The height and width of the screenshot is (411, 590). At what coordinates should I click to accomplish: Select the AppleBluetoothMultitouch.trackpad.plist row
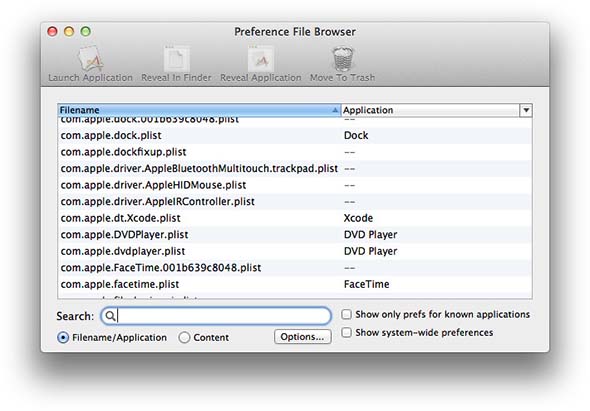(295, 169)
